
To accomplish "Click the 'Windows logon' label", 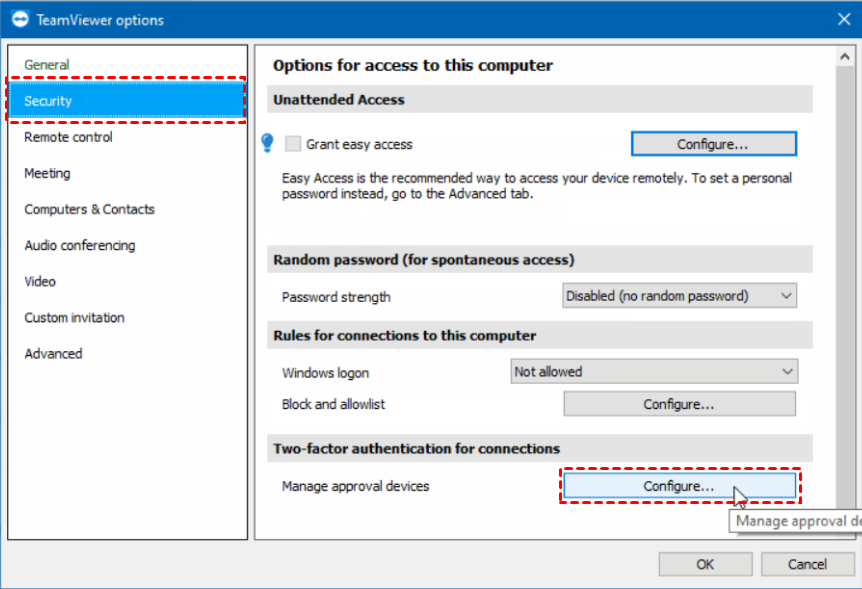I will [325, 373].
